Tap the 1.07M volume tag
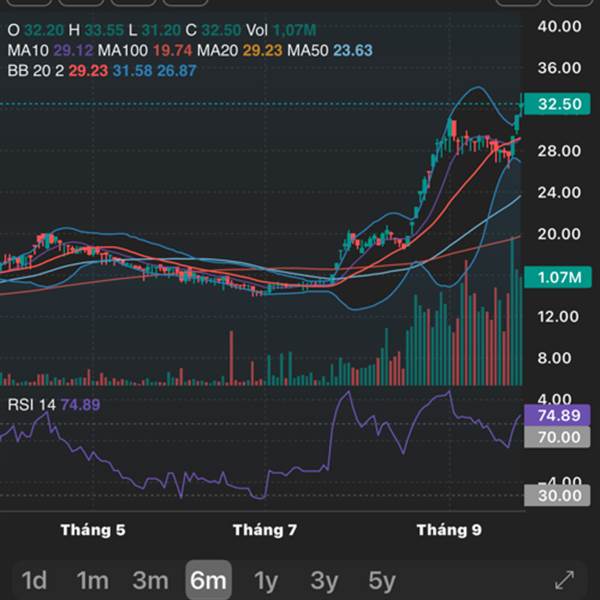The width and height of the screenshot is (600, 600). click(x=555, y=277)
